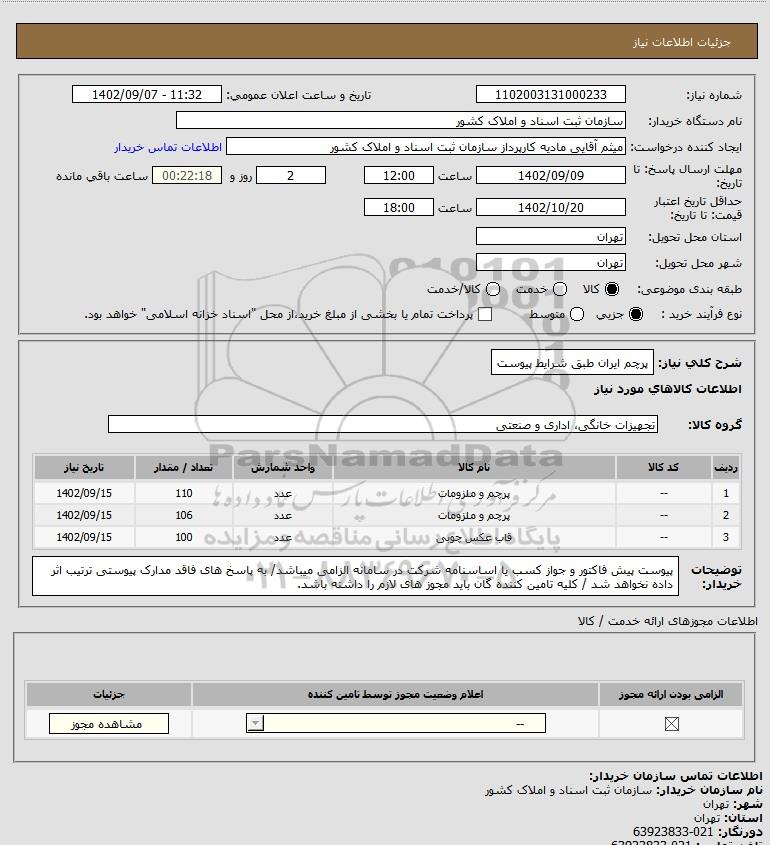Click the quantity value 106
This screenshot has width=770, height=845.
click(184, 515)
